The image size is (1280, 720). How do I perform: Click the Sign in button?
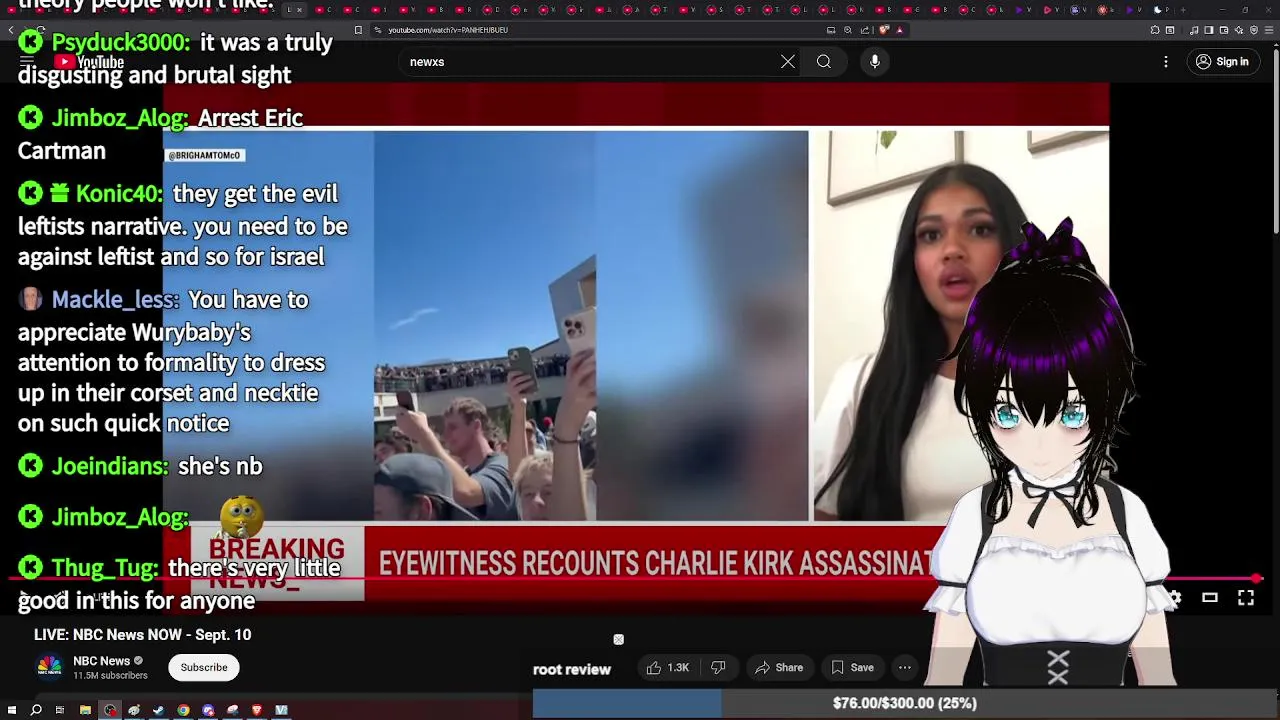[1222, 62]
